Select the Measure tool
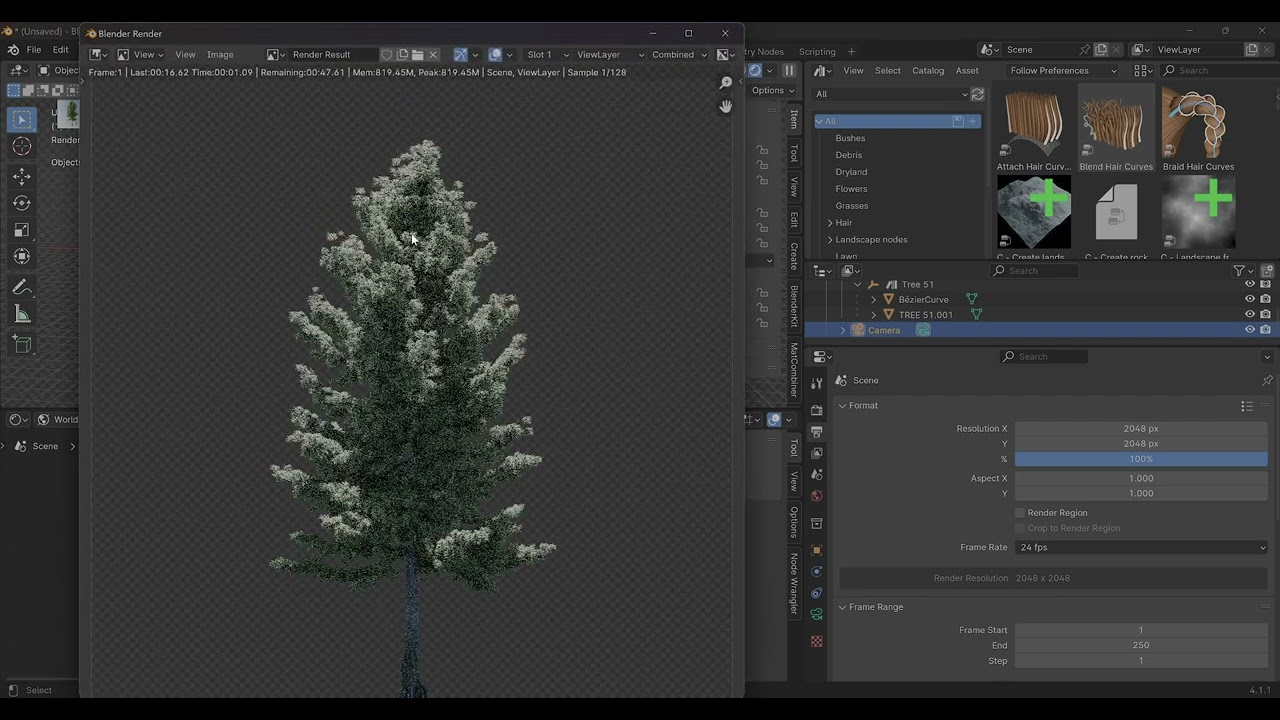This screenshot has height=720, width=1280. point(22,316)
